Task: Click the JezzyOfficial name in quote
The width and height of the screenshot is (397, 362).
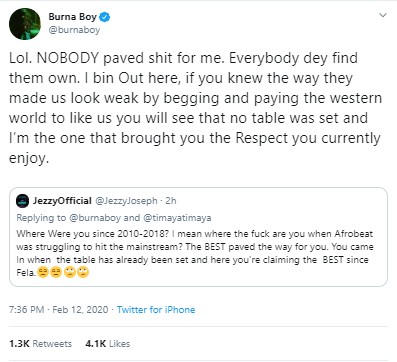Action: click(62, 201)
